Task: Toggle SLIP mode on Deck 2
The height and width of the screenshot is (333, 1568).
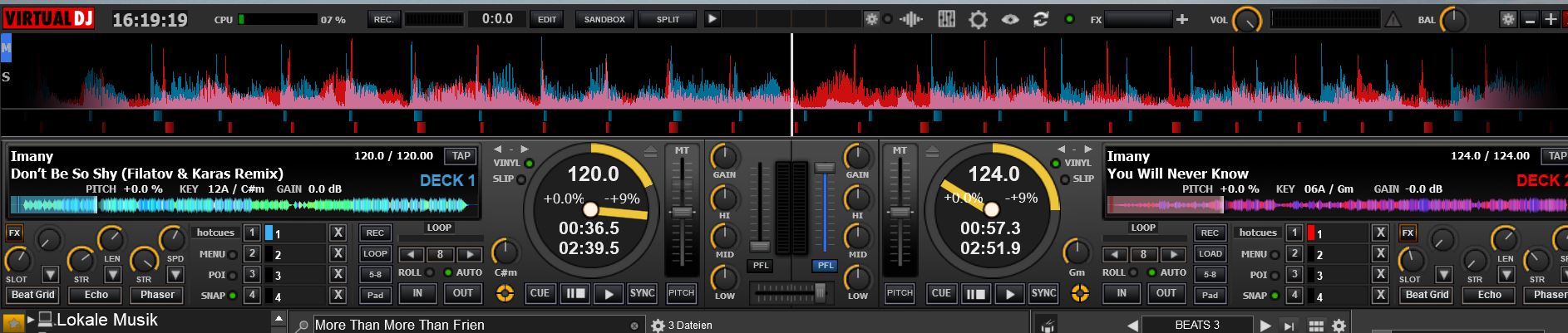Action: tap(1063, 179)
